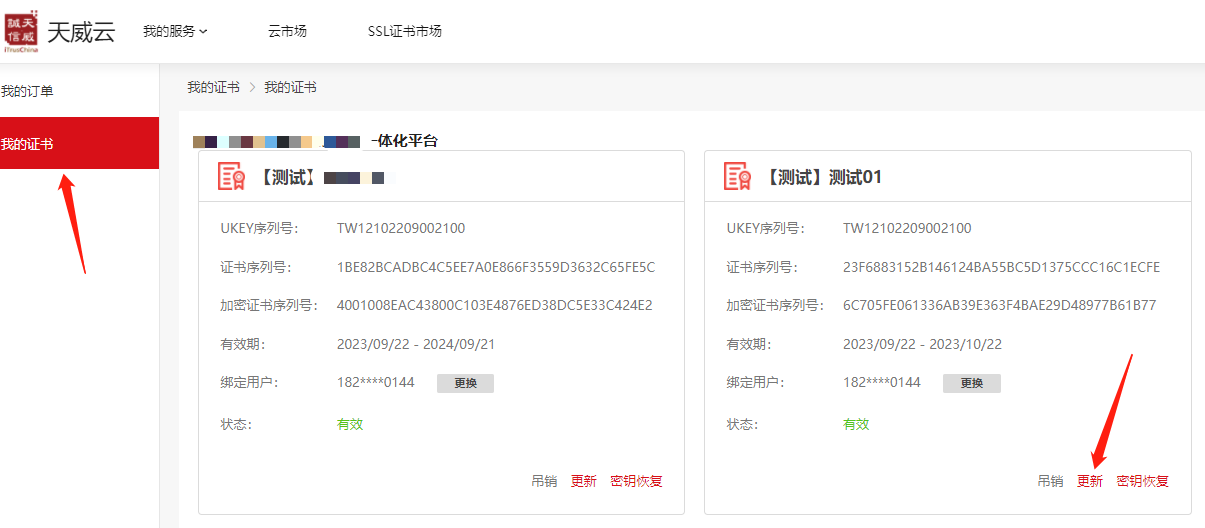Click the 【测试】测试01 card title
This screenshot has height=528, width=1205.
pos(823,177)
